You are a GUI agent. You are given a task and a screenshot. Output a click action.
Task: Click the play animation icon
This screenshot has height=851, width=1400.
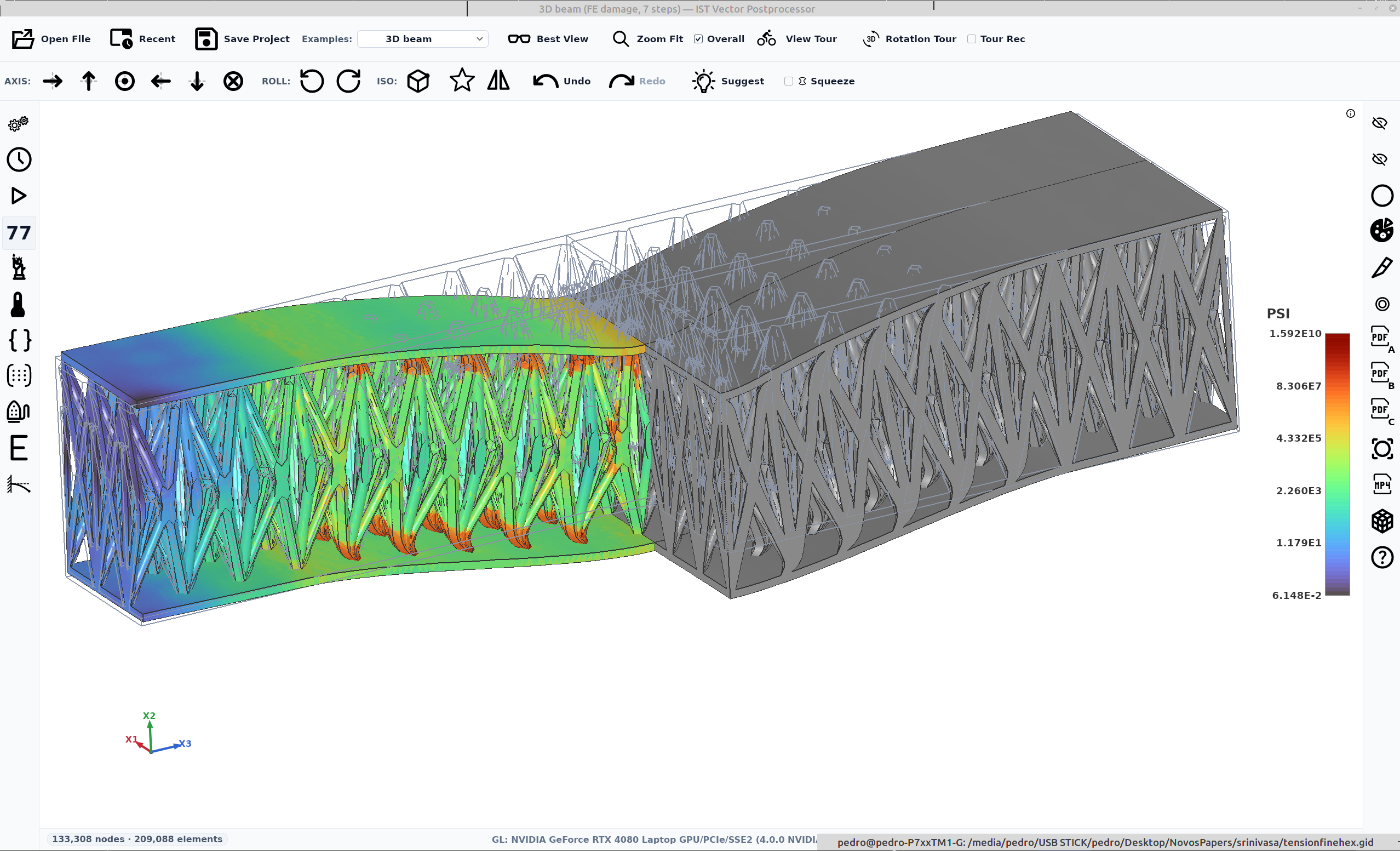click(x=19, y=196)
